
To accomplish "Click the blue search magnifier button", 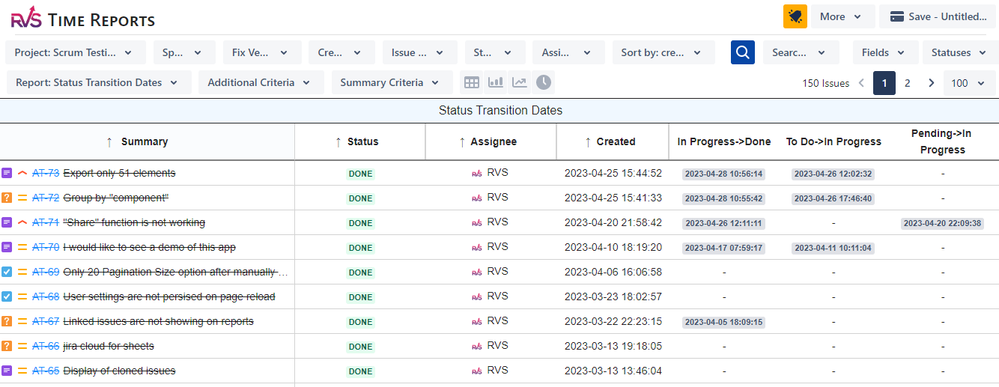I will point(742,52).
